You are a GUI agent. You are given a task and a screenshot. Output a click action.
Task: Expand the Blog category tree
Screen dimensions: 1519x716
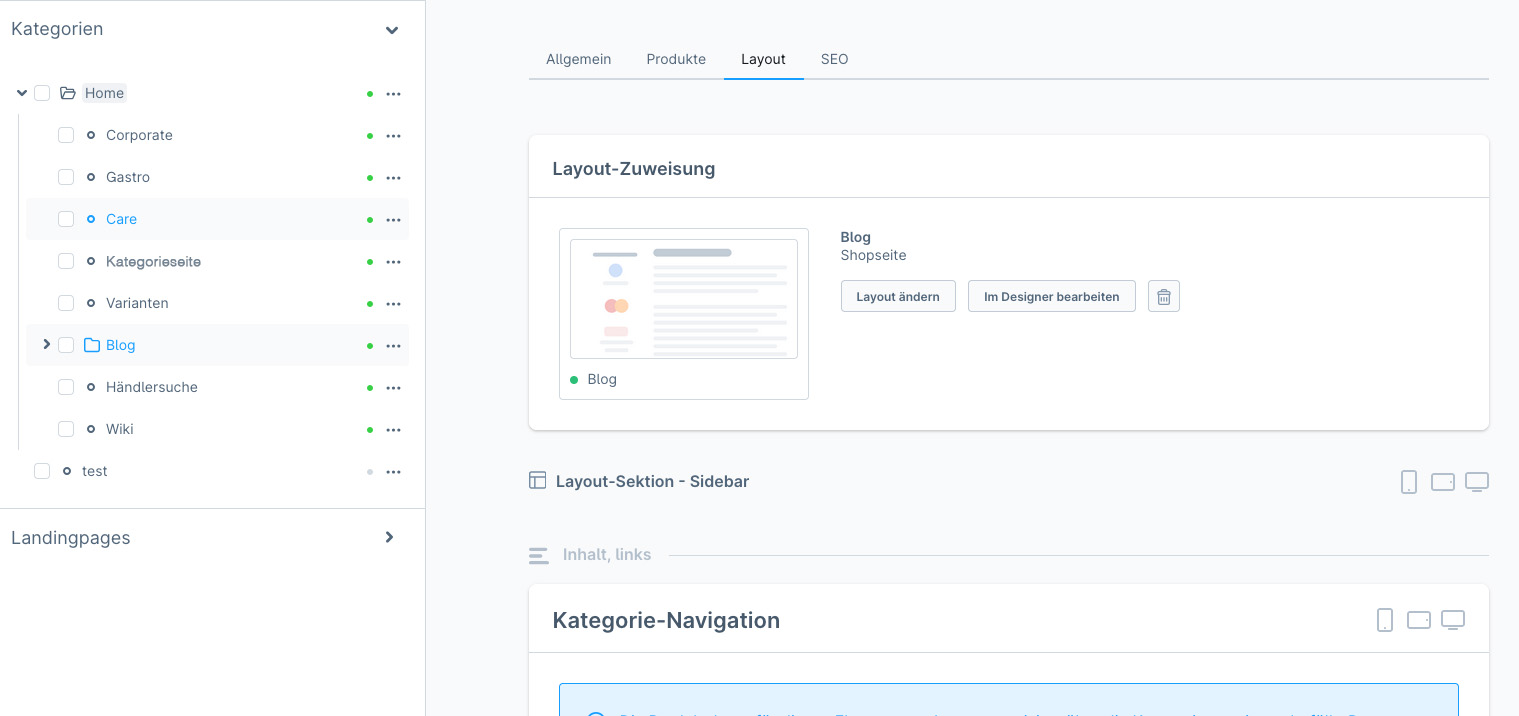click(x=46, y=344)
